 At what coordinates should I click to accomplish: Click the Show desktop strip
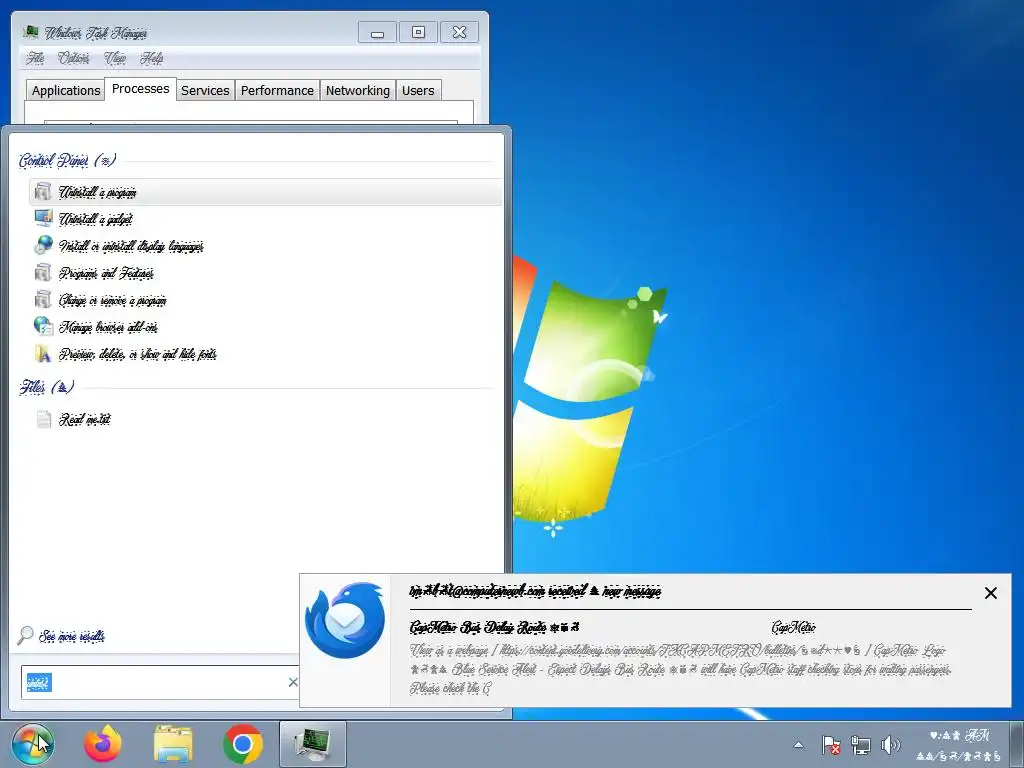click(1017, 744)
